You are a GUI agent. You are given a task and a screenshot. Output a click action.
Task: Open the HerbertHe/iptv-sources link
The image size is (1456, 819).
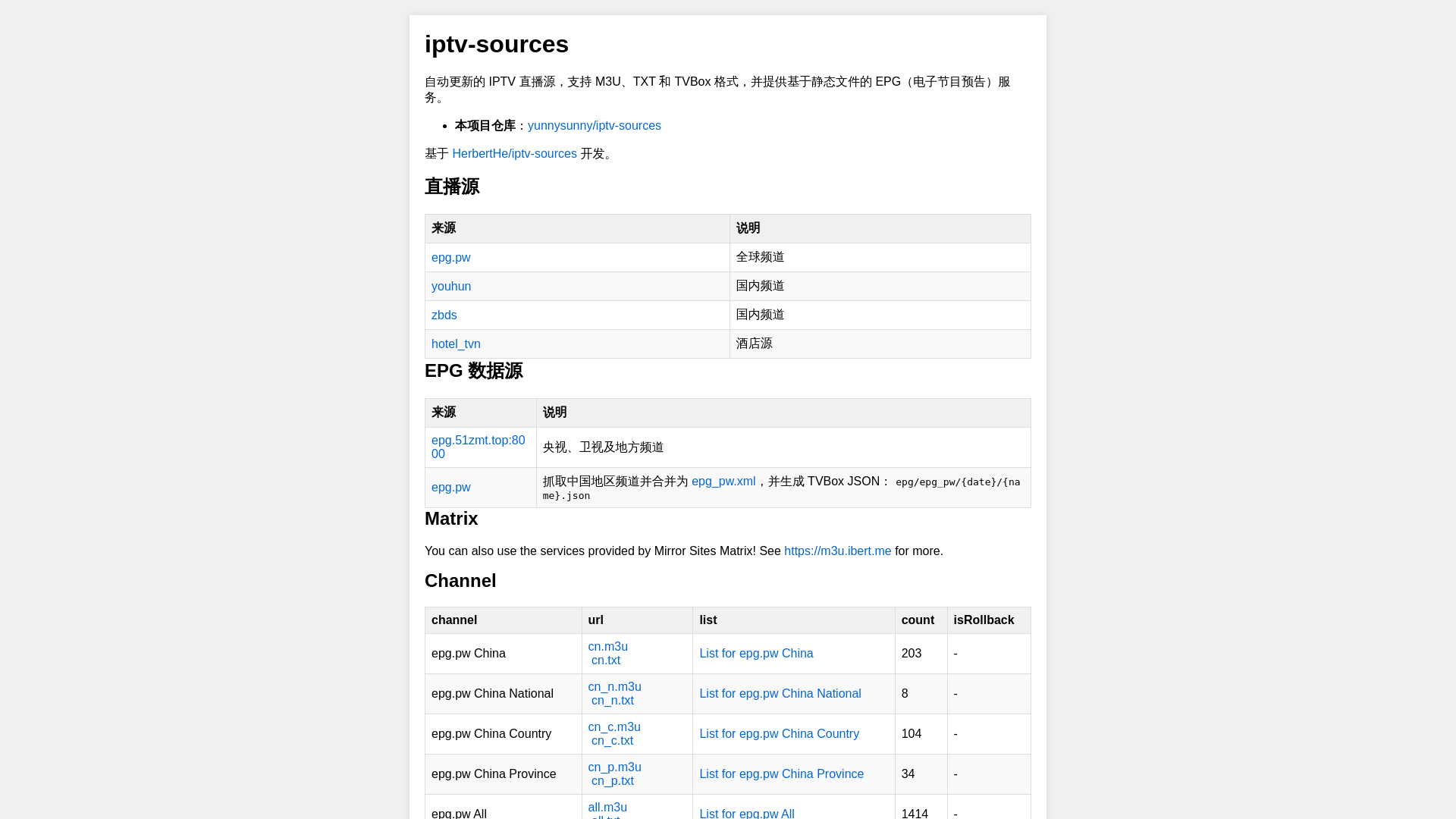click(x=514, y=154)
